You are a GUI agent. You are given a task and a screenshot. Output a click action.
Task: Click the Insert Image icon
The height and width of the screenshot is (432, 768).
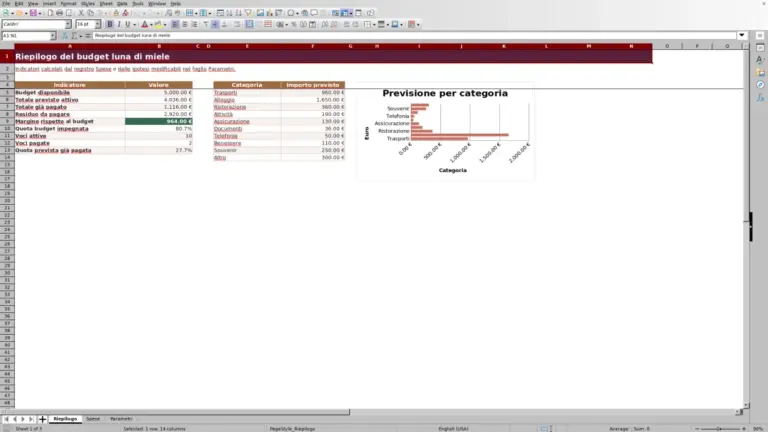point(260,13)
